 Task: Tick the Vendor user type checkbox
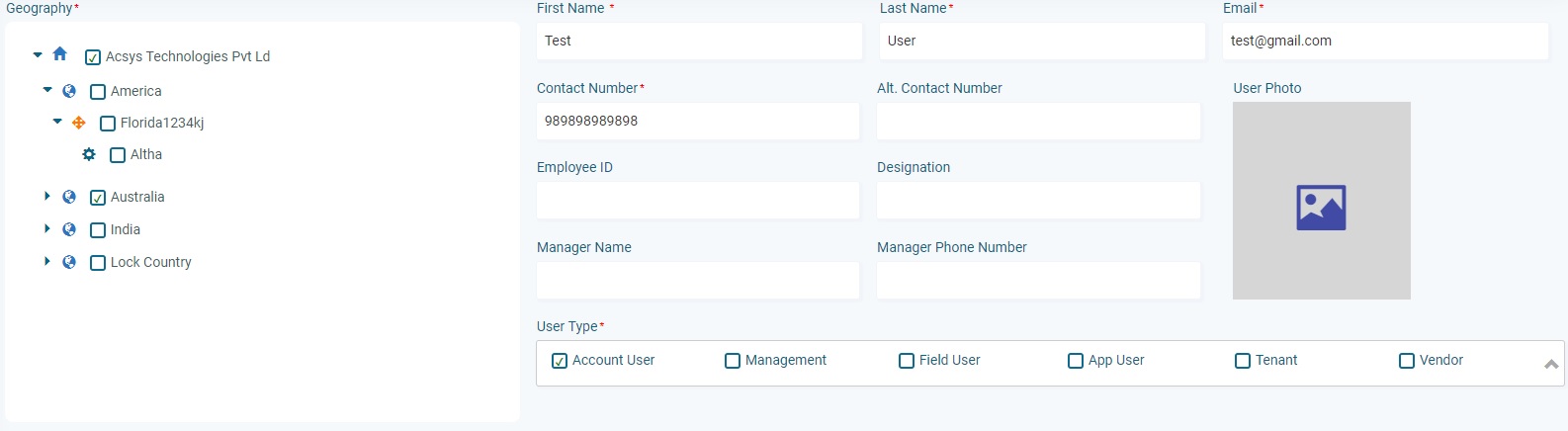[x=1407, y=361]
